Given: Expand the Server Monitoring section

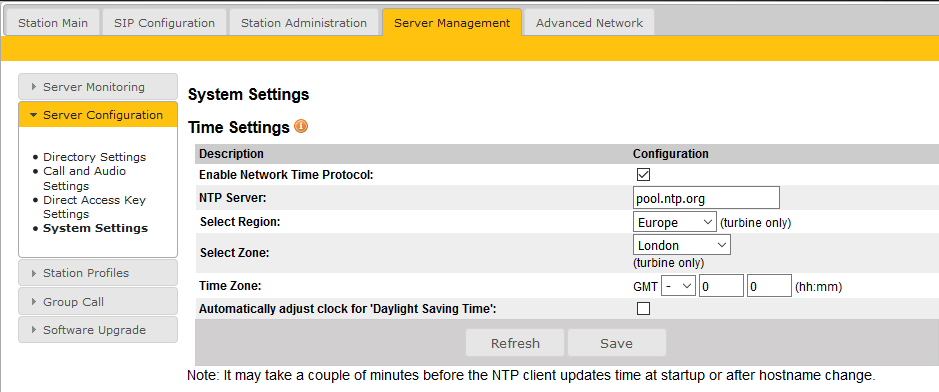Looking at the screenshot, I should coord(98,87).
